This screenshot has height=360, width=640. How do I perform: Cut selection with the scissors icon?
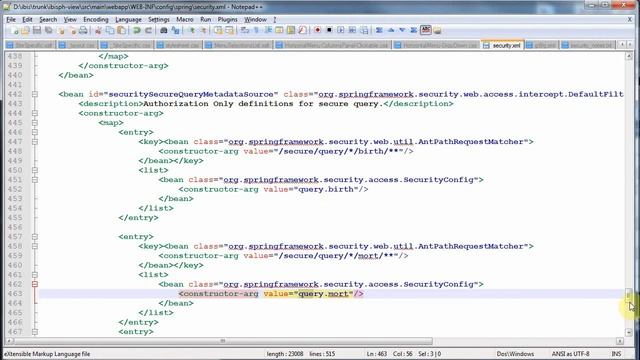[98, 30]
